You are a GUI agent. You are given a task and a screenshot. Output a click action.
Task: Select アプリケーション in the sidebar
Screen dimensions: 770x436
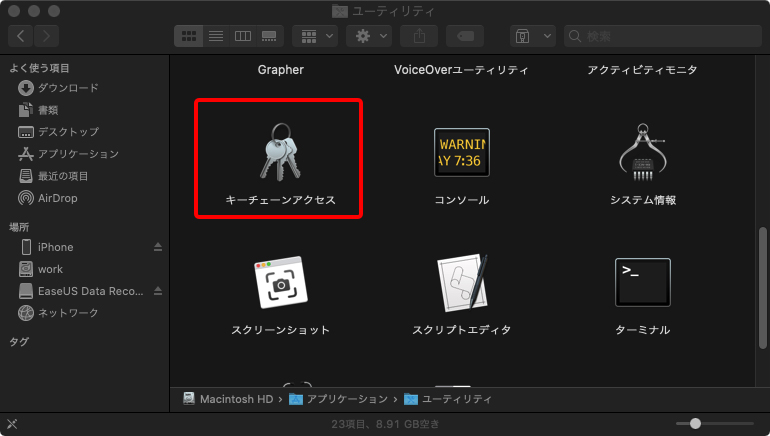78,154
